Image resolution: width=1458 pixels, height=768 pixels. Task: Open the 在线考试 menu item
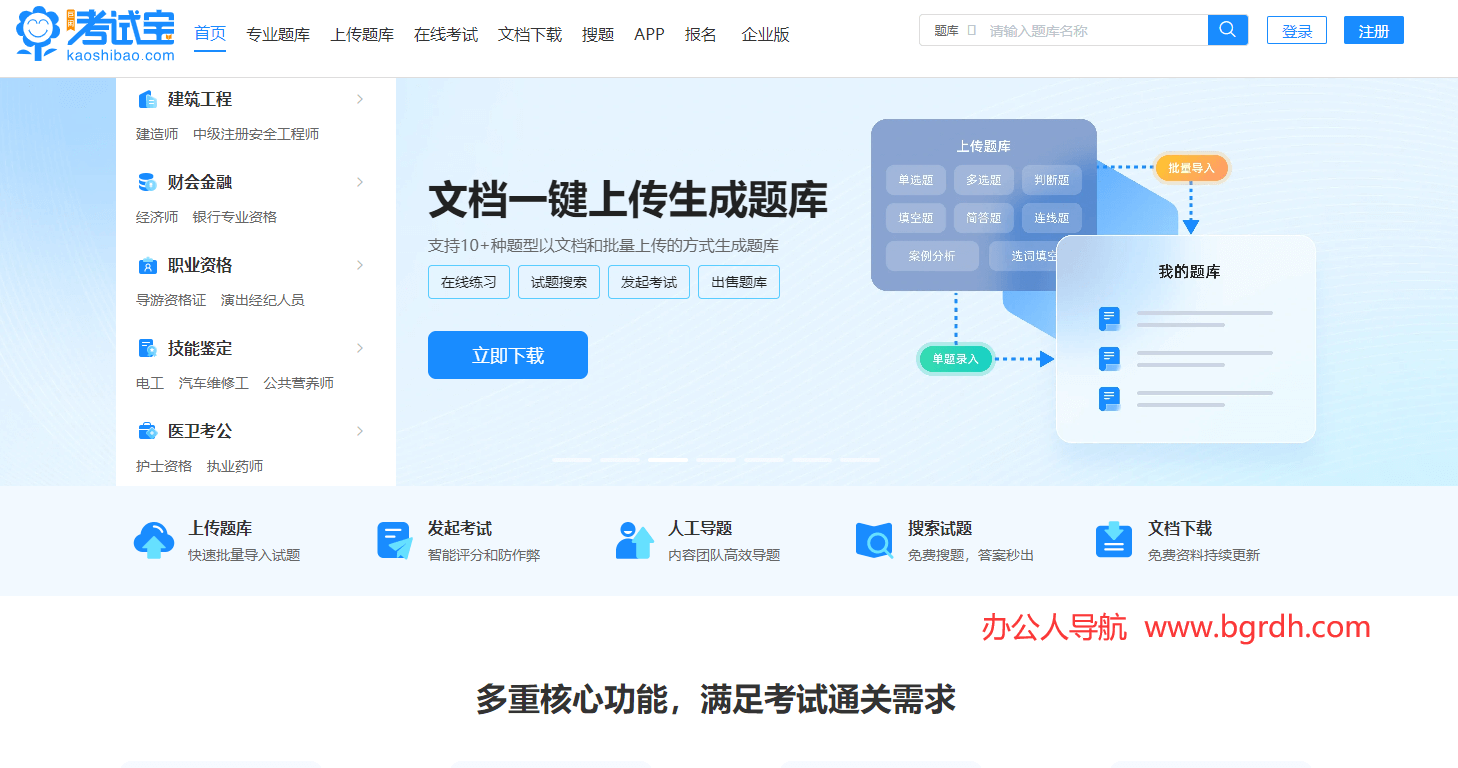click(x=446, y=33)
